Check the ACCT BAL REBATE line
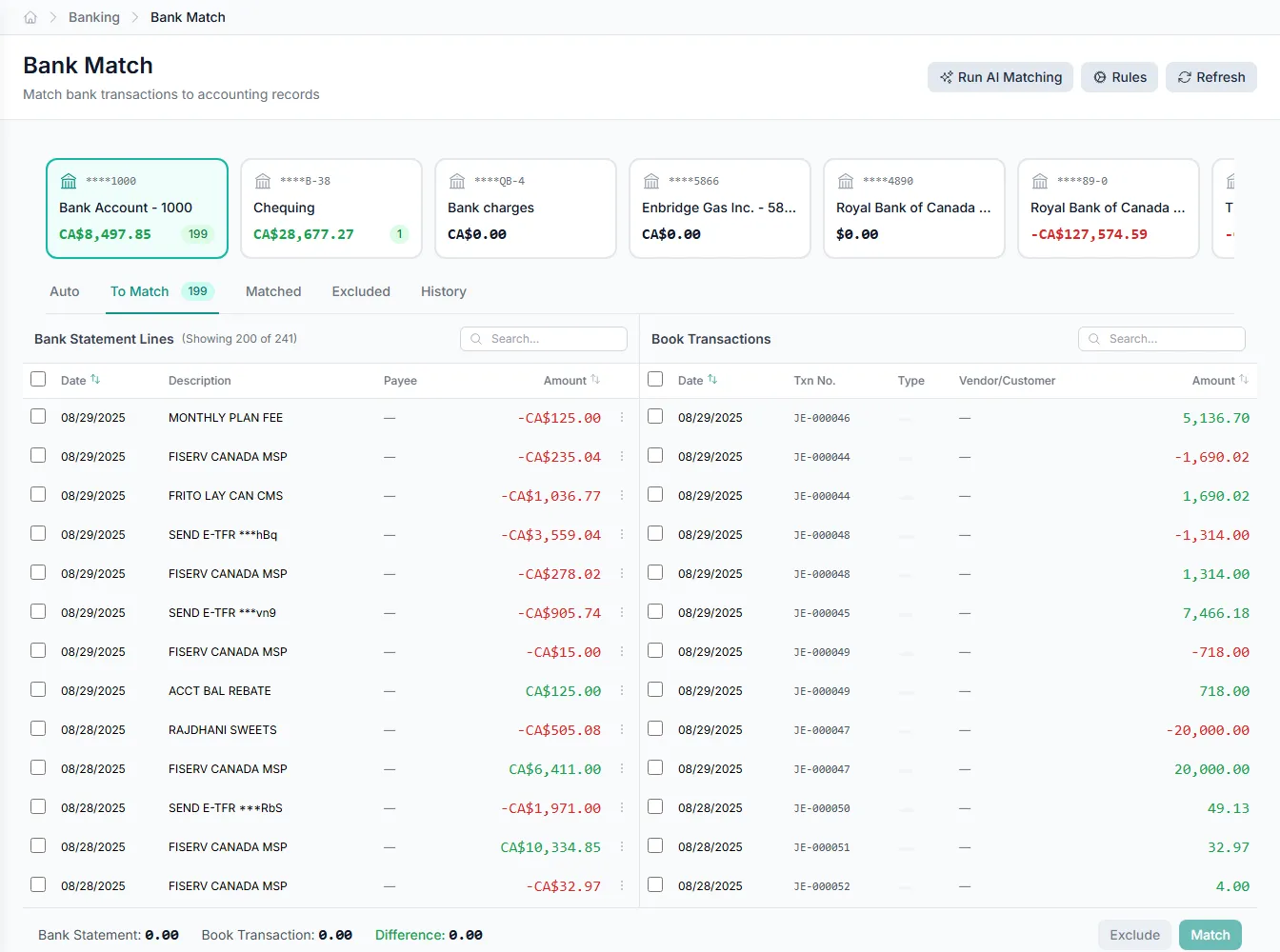Screen dimensions: 1280x952 [38, 689]
